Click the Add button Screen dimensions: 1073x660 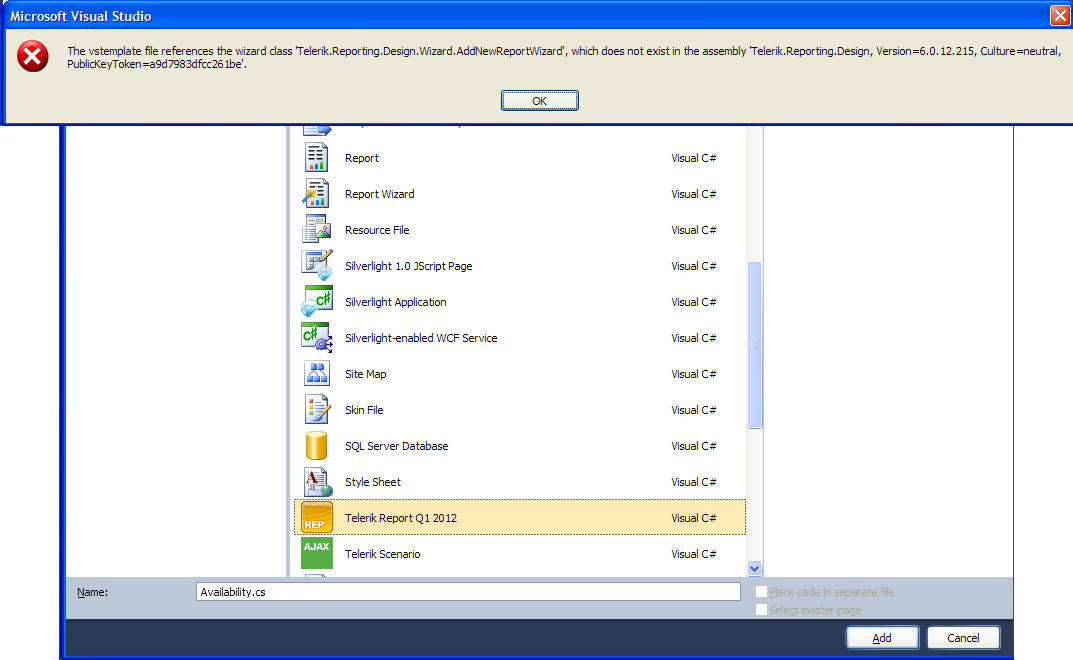coord(882,637)
